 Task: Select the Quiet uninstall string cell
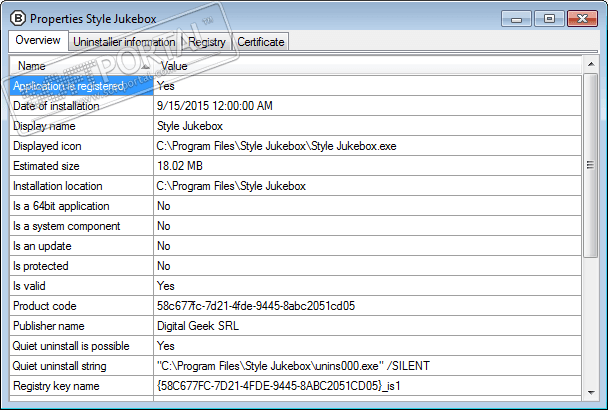point(81,366)
